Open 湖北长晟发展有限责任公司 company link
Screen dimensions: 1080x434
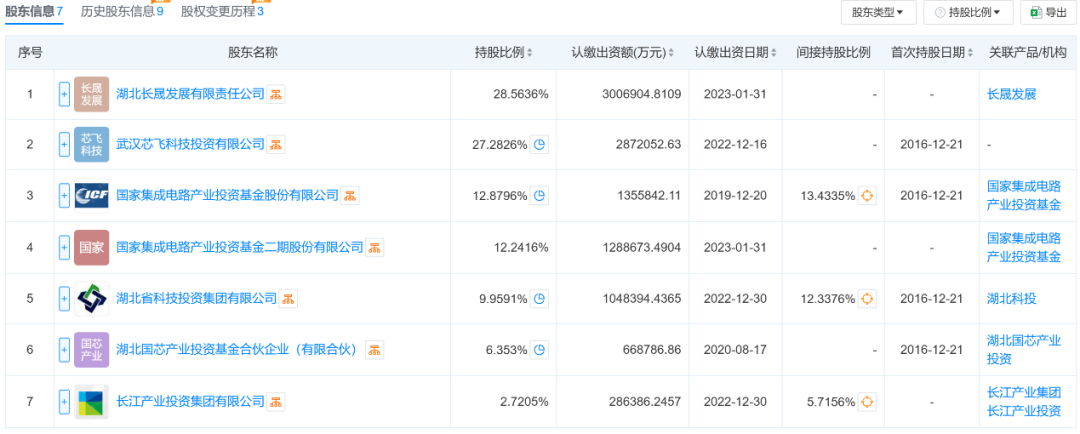point(190,94)
